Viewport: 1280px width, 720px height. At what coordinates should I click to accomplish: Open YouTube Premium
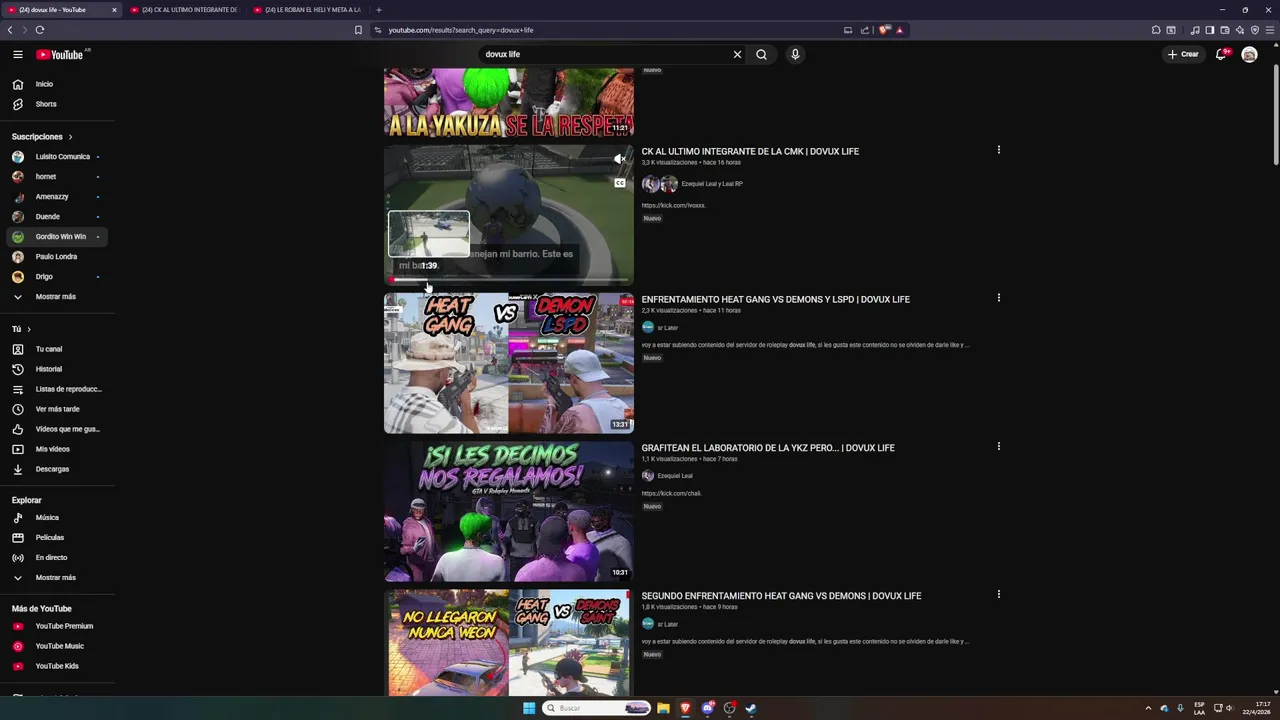[60, 626]
